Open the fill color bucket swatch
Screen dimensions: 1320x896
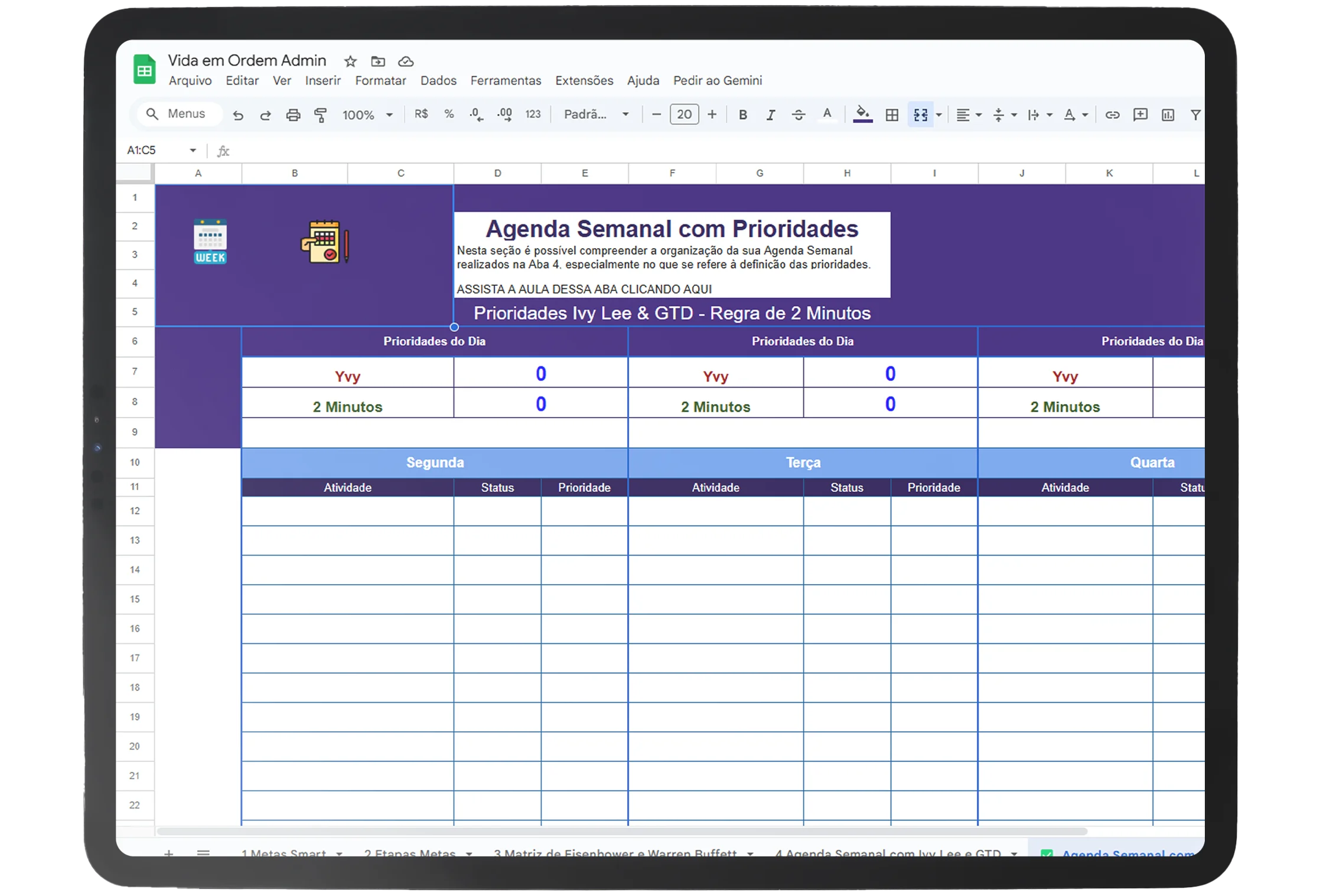(862, 114)
